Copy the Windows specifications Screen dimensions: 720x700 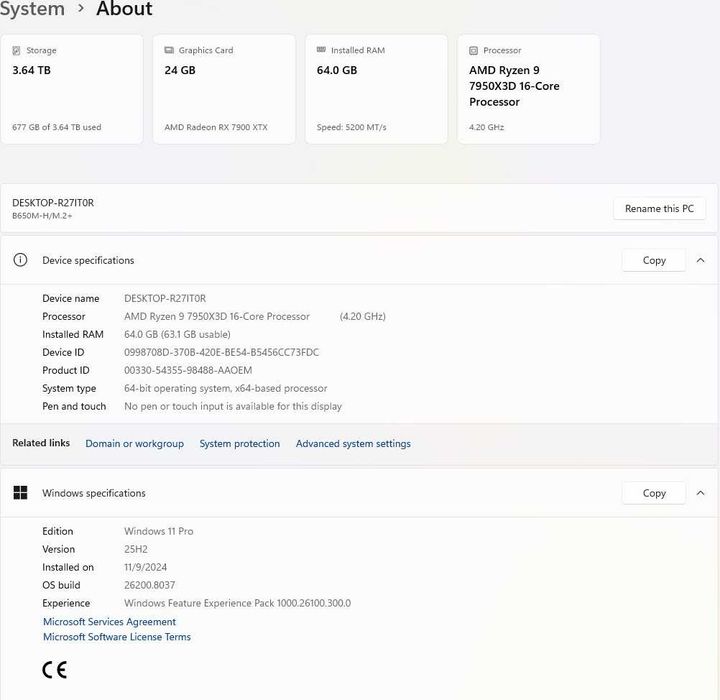654,493
